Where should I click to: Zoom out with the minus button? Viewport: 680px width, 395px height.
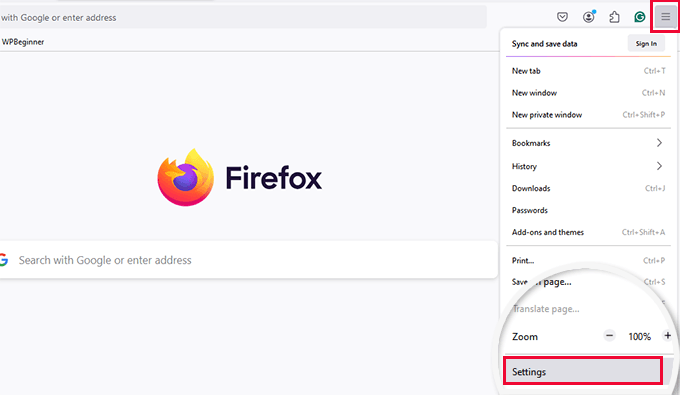tap(609, 336)
